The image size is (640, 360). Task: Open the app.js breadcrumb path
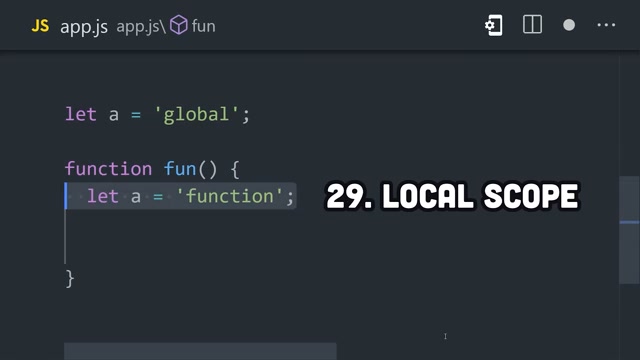(141, 27)
